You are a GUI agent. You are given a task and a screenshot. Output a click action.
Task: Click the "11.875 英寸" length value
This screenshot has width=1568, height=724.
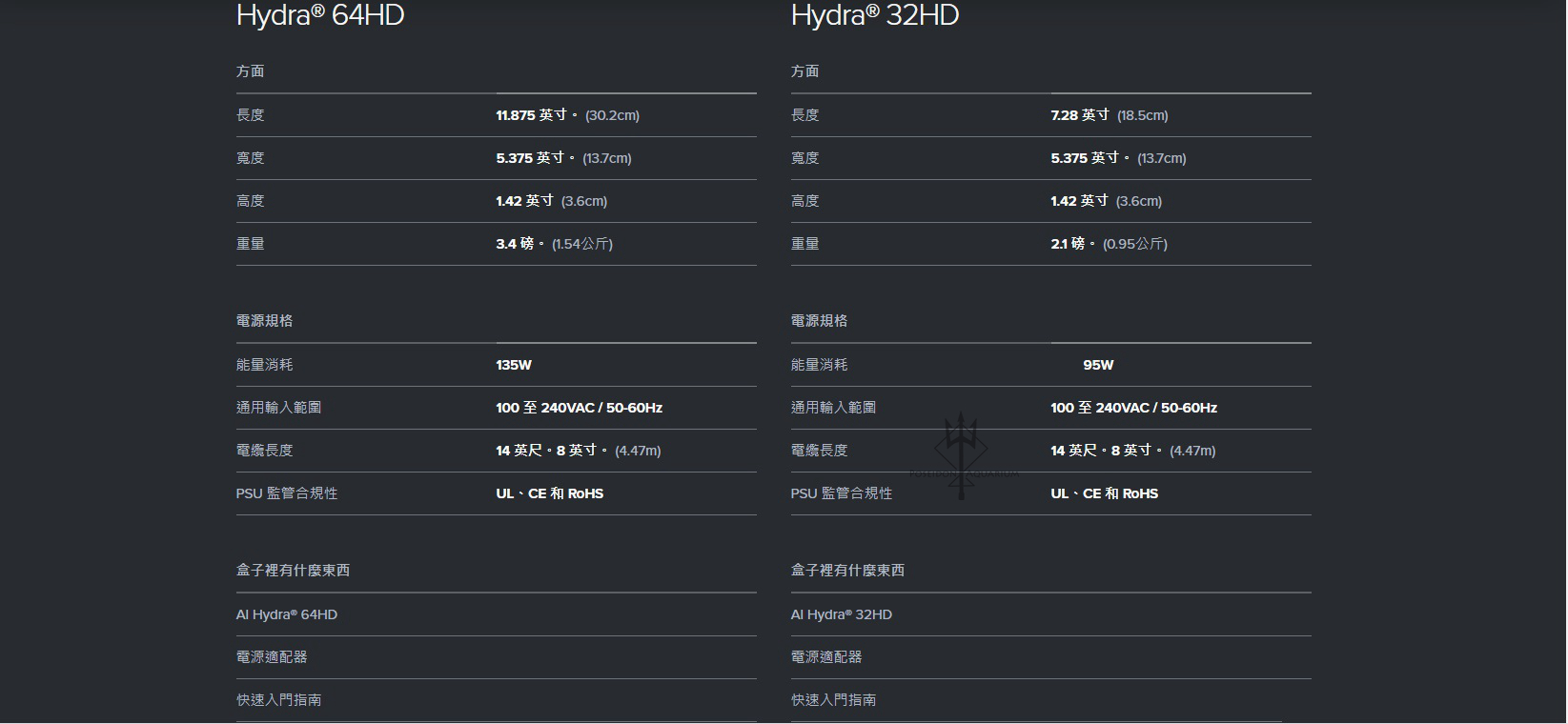click(x=537, y=115)
